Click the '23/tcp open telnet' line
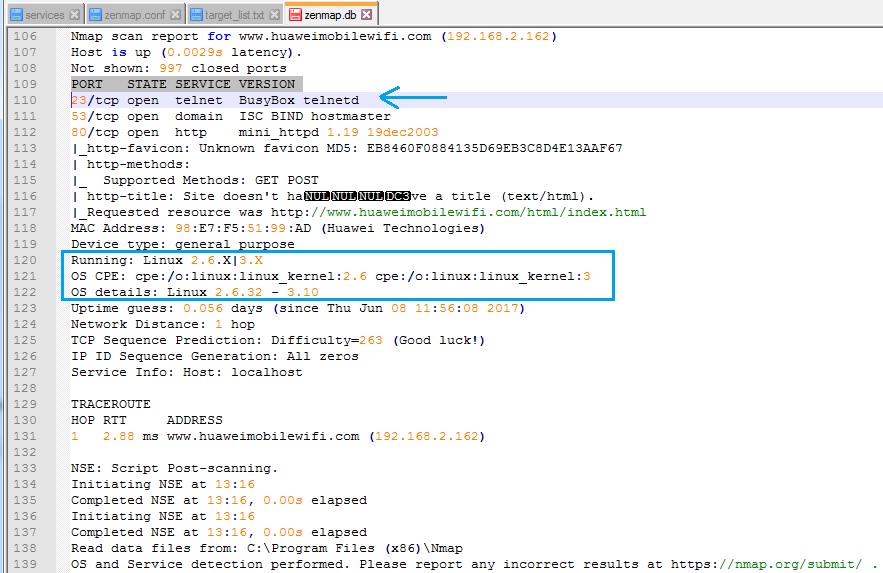 point(215,100)
